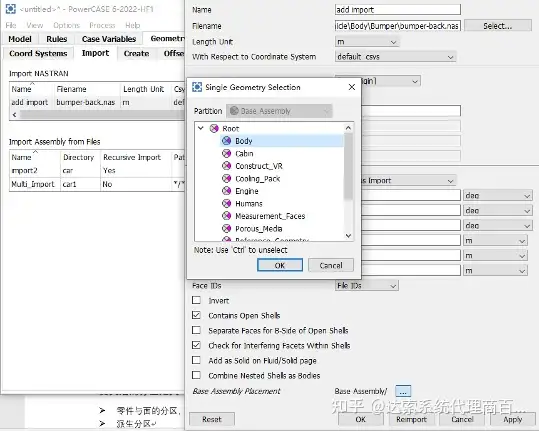The width and height of the screenshot is (539, 431).
Task: Open the Partition Base Assembly dropdown
Action: pyautogui.click(x=279, y=111)
